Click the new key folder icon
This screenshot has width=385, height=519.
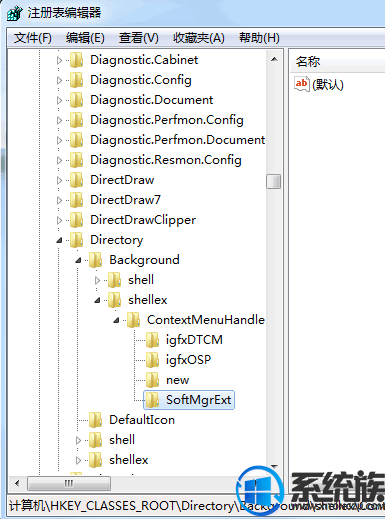tap(152, 380)
